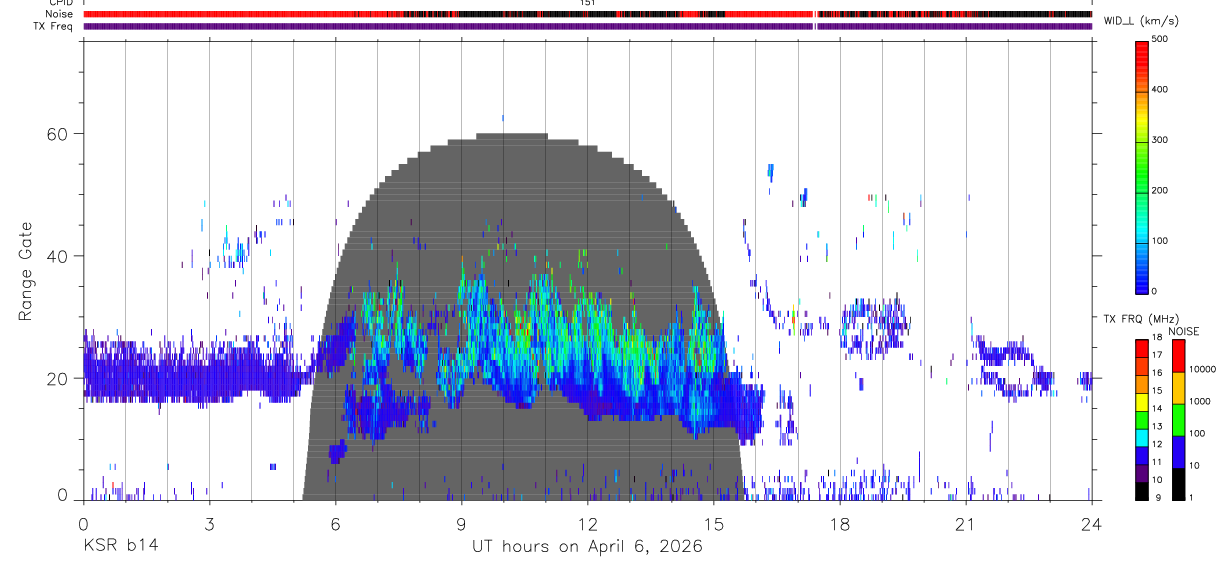Click the 10000 label on the NOISE legend

[x=1203, y=369]
